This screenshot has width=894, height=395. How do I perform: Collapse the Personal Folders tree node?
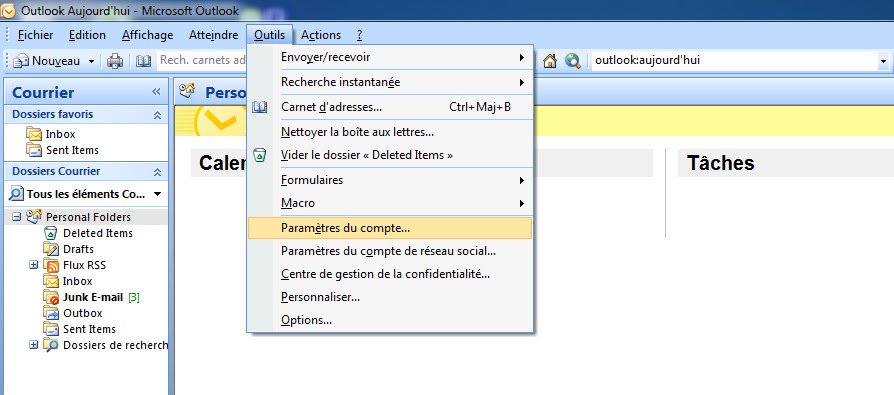16,217
